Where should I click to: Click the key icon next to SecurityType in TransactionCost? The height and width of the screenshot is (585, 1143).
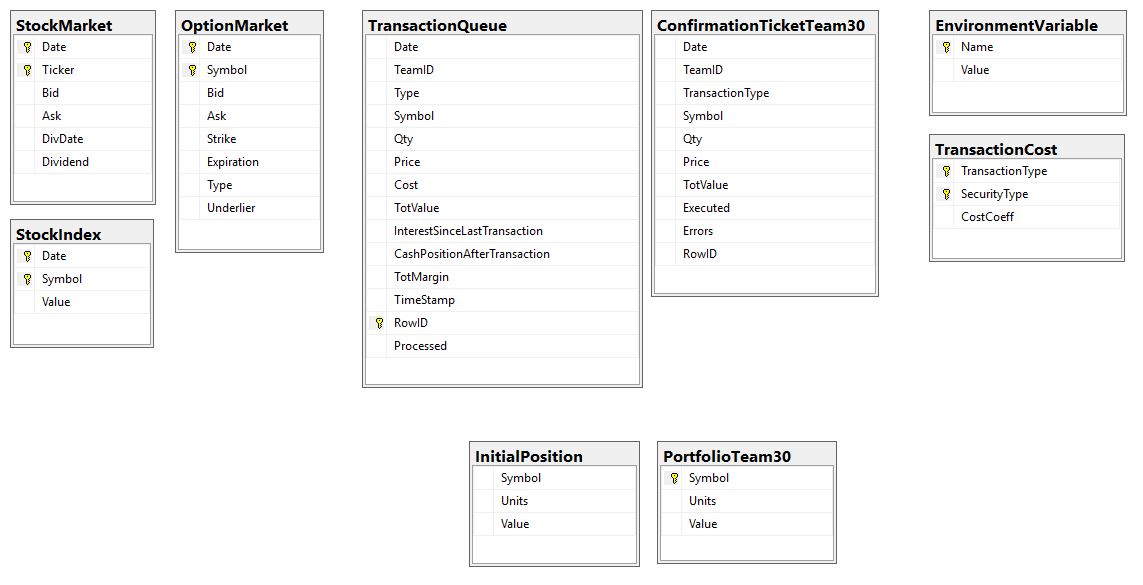946,194
